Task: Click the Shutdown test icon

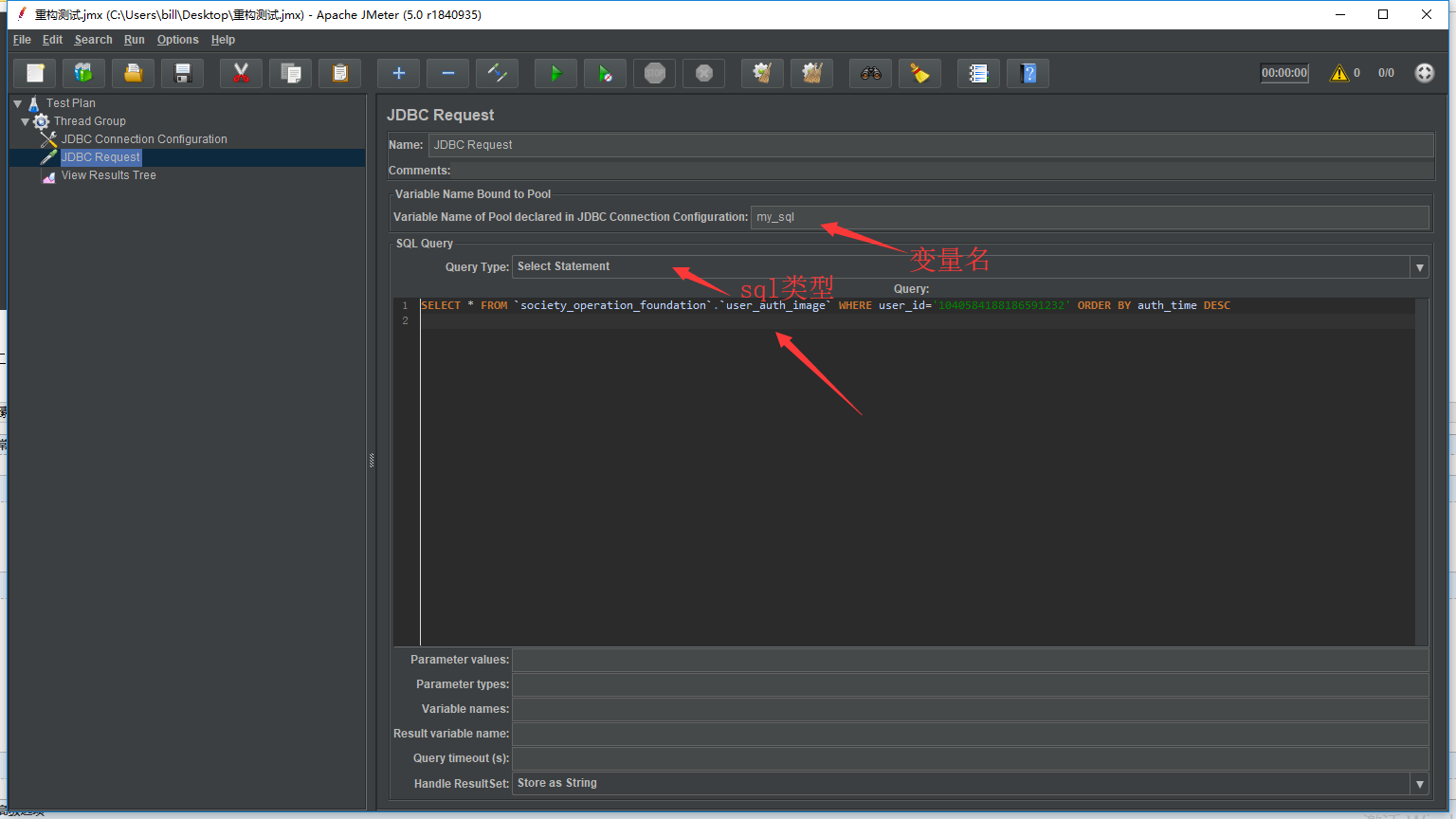Action: [704, 73]
